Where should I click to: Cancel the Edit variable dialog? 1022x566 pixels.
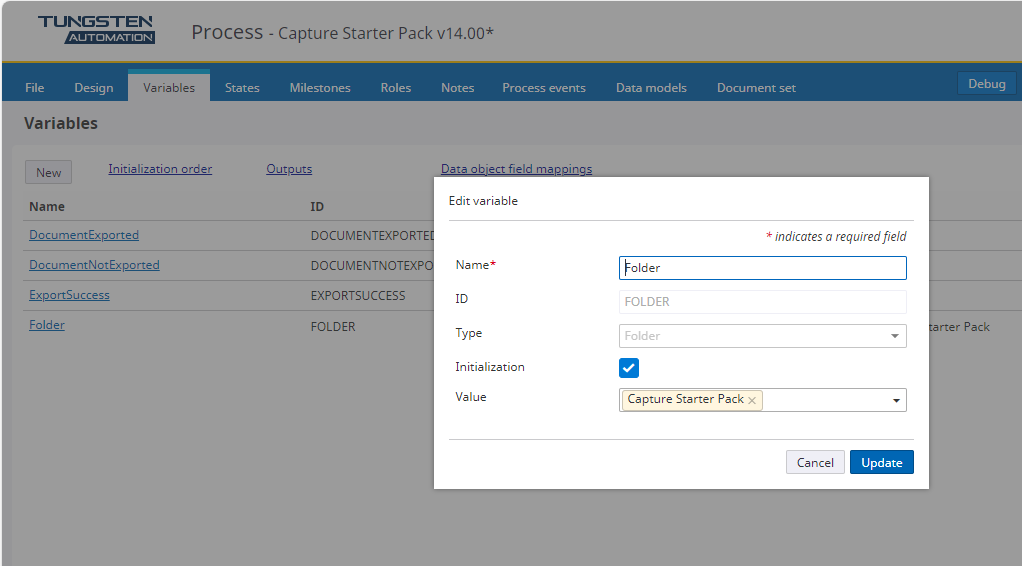point(815,462)
